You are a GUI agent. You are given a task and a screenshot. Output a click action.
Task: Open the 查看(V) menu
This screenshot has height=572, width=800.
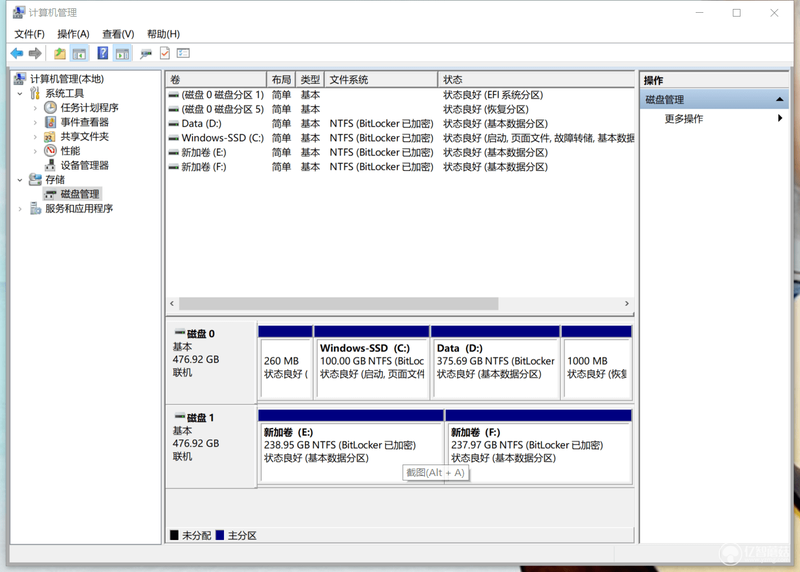pyautogui.click(x=118, y=34)
